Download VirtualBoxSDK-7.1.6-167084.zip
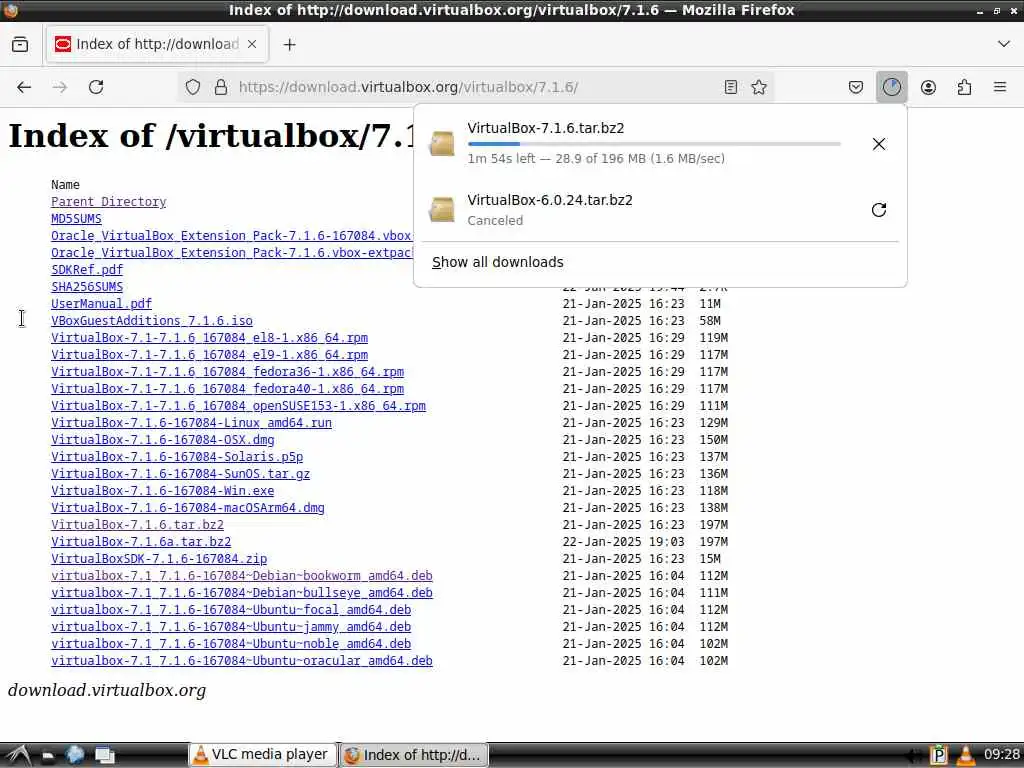1024x768 pixels. 159,558
